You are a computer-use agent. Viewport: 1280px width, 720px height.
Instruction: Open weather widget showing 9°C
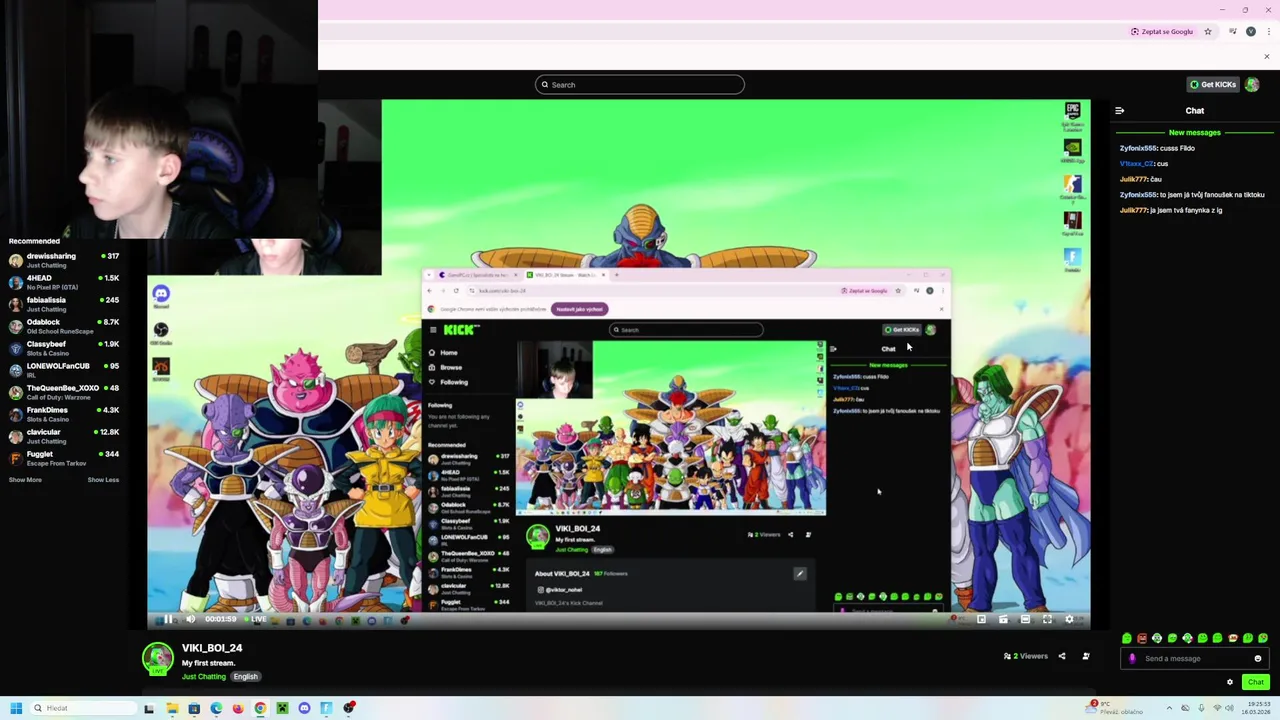tap(1114, 707)
